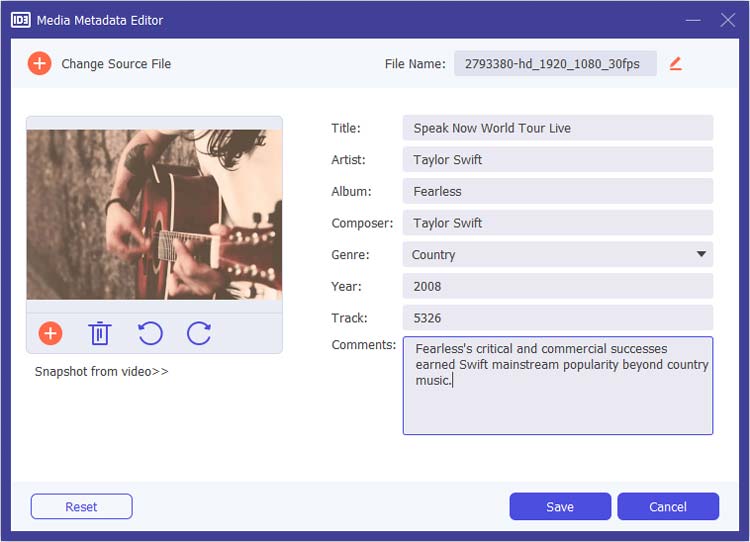Click the ID3 app icon in title bar
Screen dimensions: 750x542
(21, 20)
